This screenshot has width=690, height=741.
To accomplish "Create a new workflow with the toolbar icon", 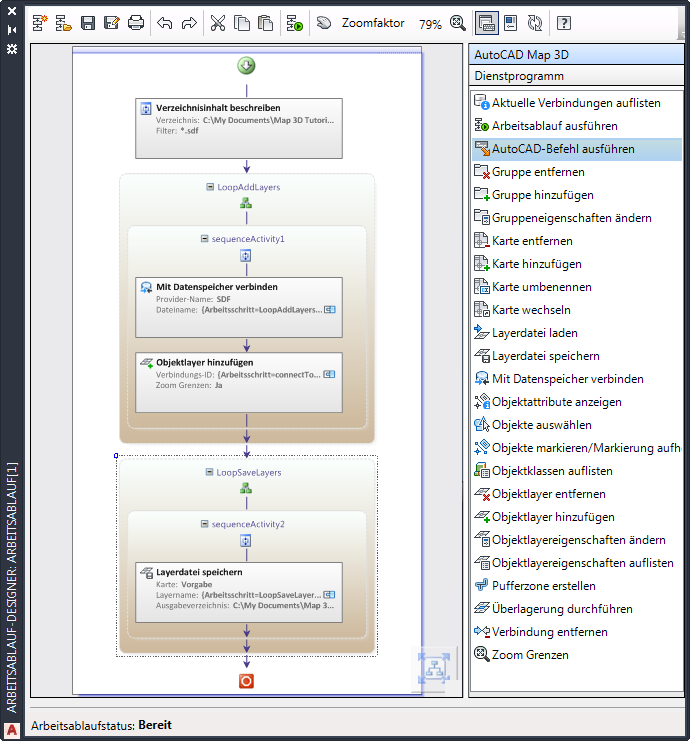I will pos(40,23).
